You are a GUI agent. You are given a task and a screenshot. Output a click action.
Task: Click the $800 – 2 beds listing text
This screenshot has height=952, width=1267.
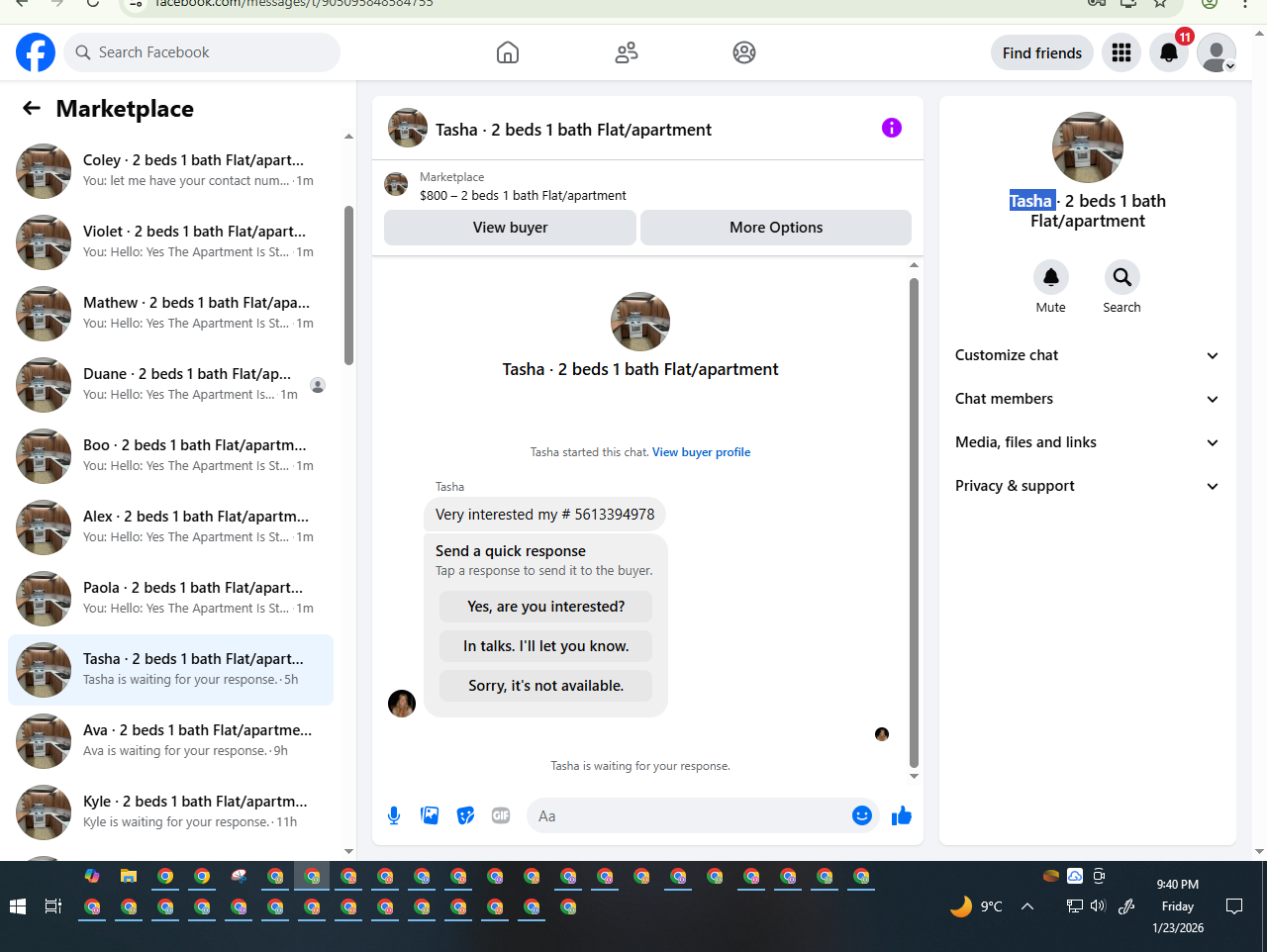click(x=523, y=196)
